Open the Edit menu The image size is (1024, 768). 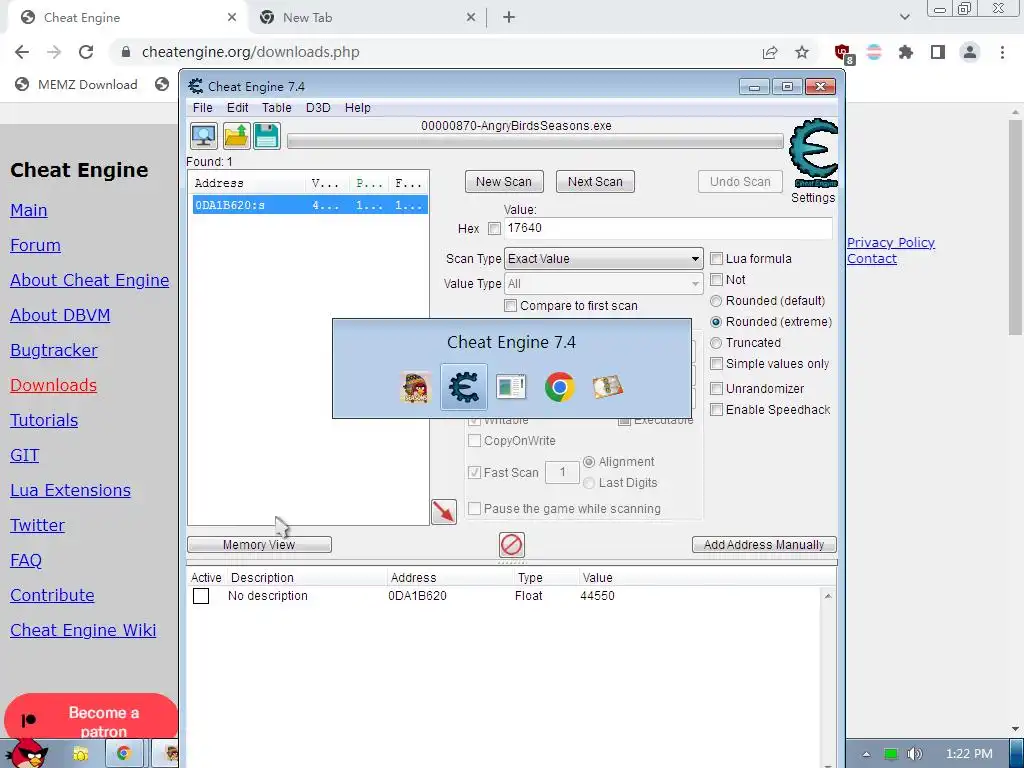click(237, 108)
